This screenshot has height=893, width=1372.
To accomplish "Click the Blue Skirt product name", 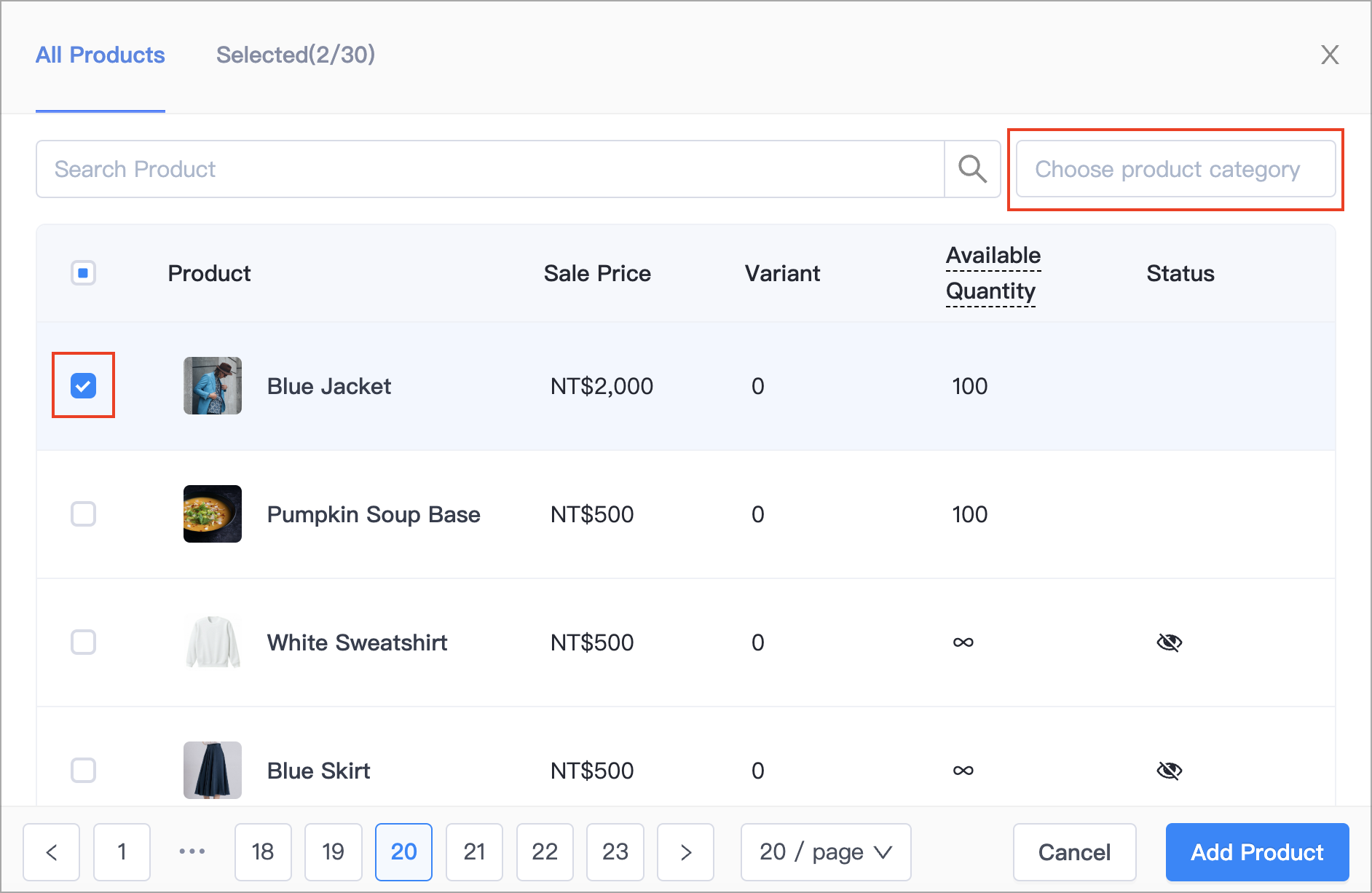I will (319, 771).
